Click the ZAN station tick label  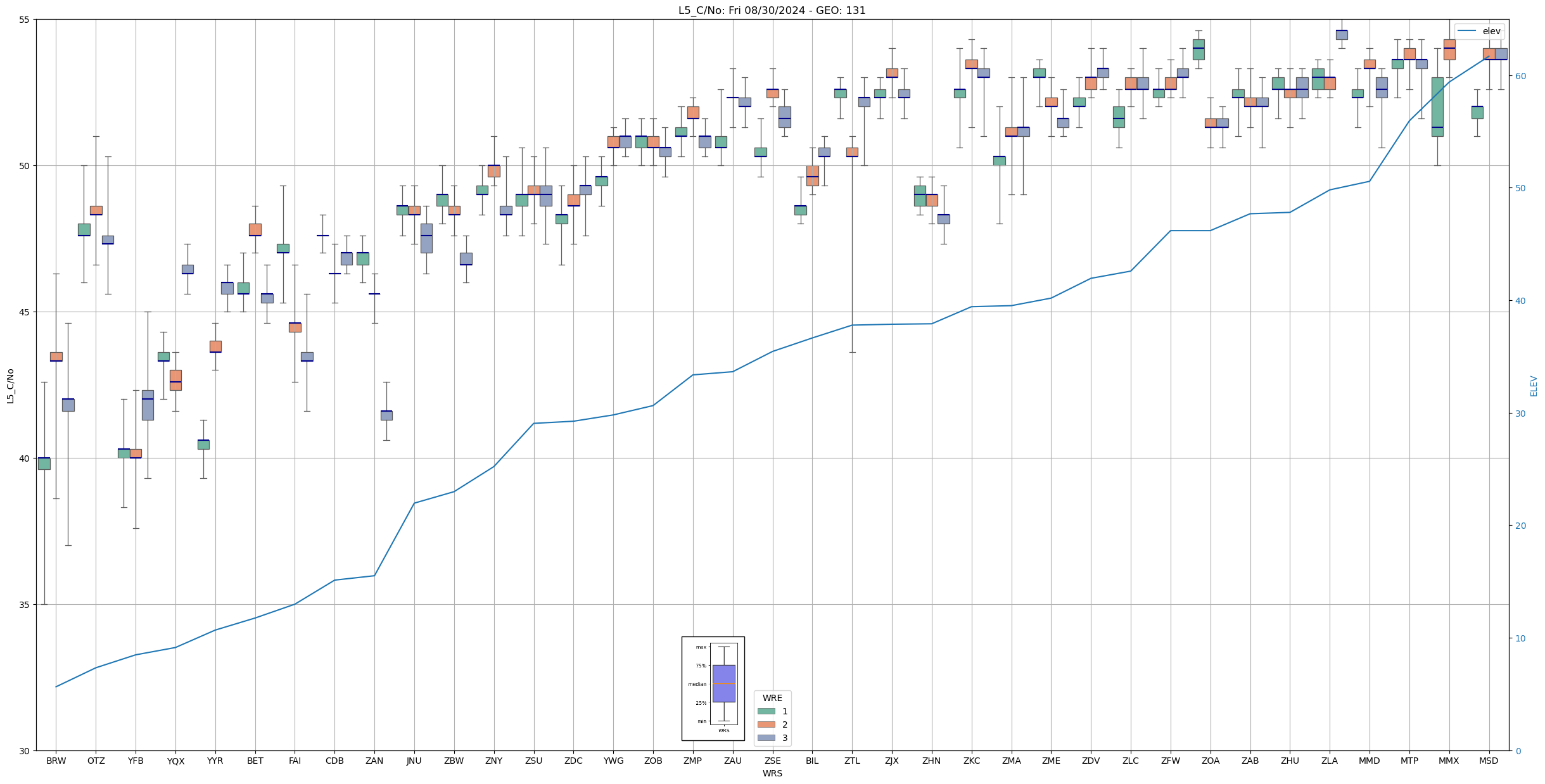click(x=374, y=761)
